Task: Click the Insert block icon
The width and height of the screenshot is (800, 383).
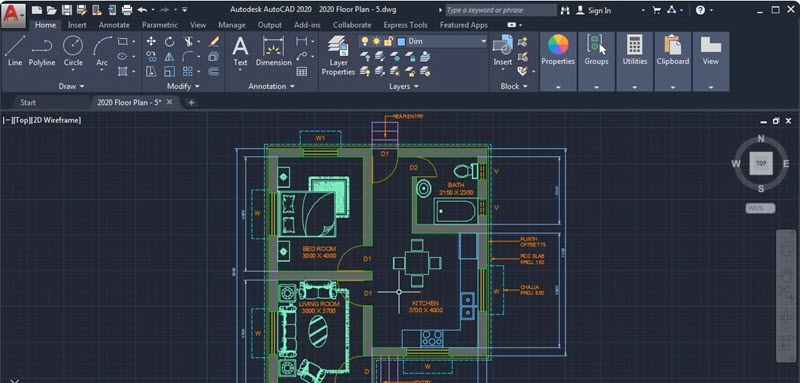Action: tap(503, 51)
